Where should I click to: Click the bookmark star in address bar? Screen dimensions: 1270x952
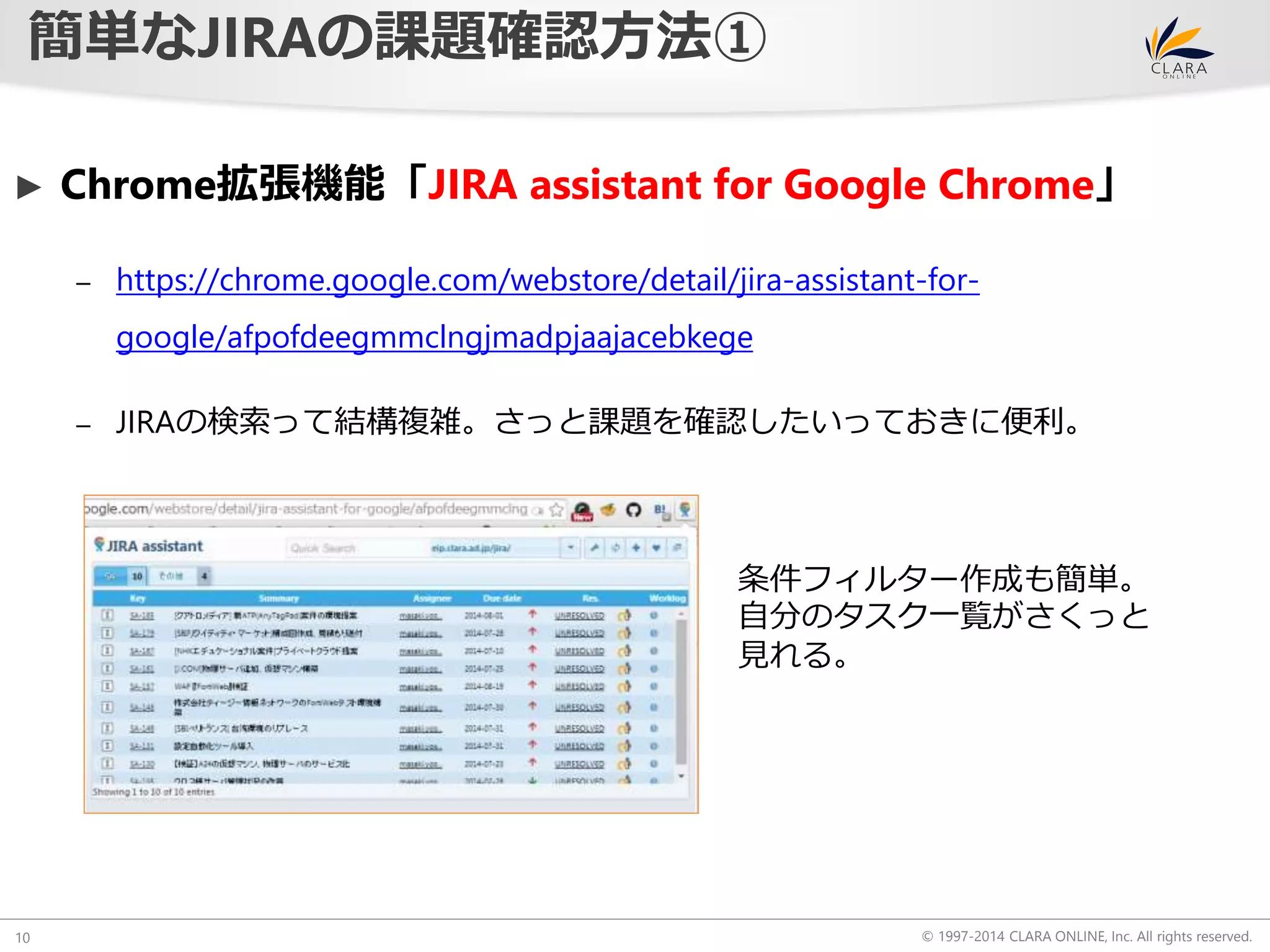[x=556, y=510]
